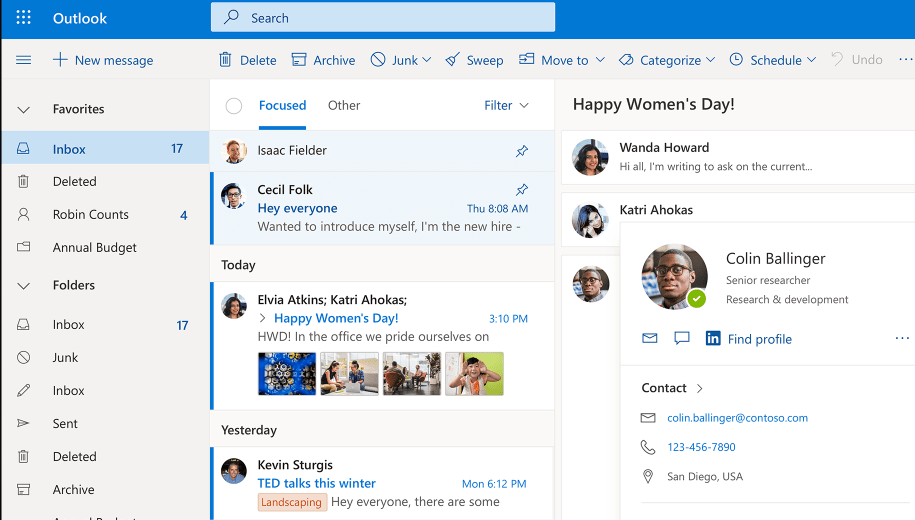Screen dimensions: 915x520
Task: Open Robin Counts in Favorites
Action: (105, 215)
